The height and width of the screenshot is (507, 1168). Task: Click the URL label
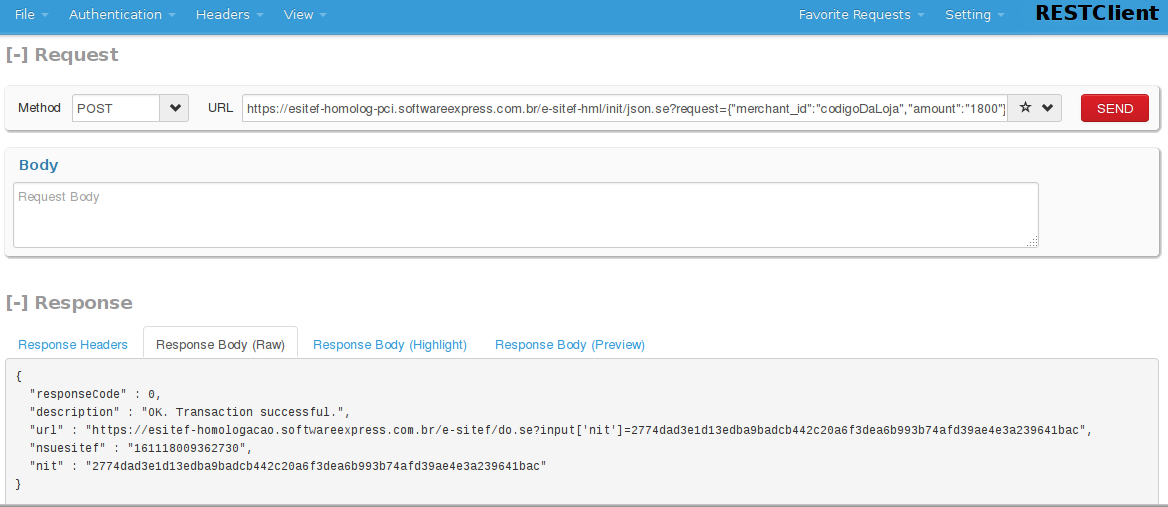[220, 108]
